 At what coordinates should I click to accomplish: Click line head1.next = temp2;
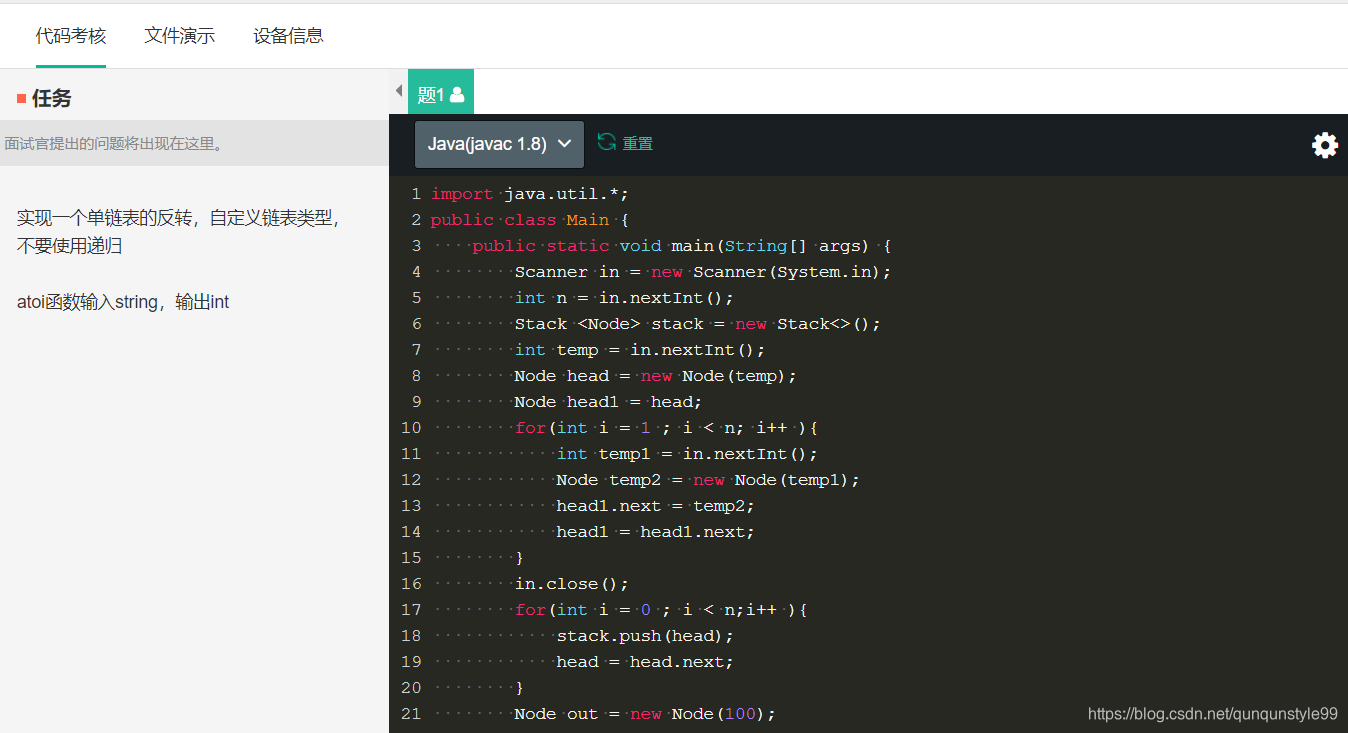(655, 506)
